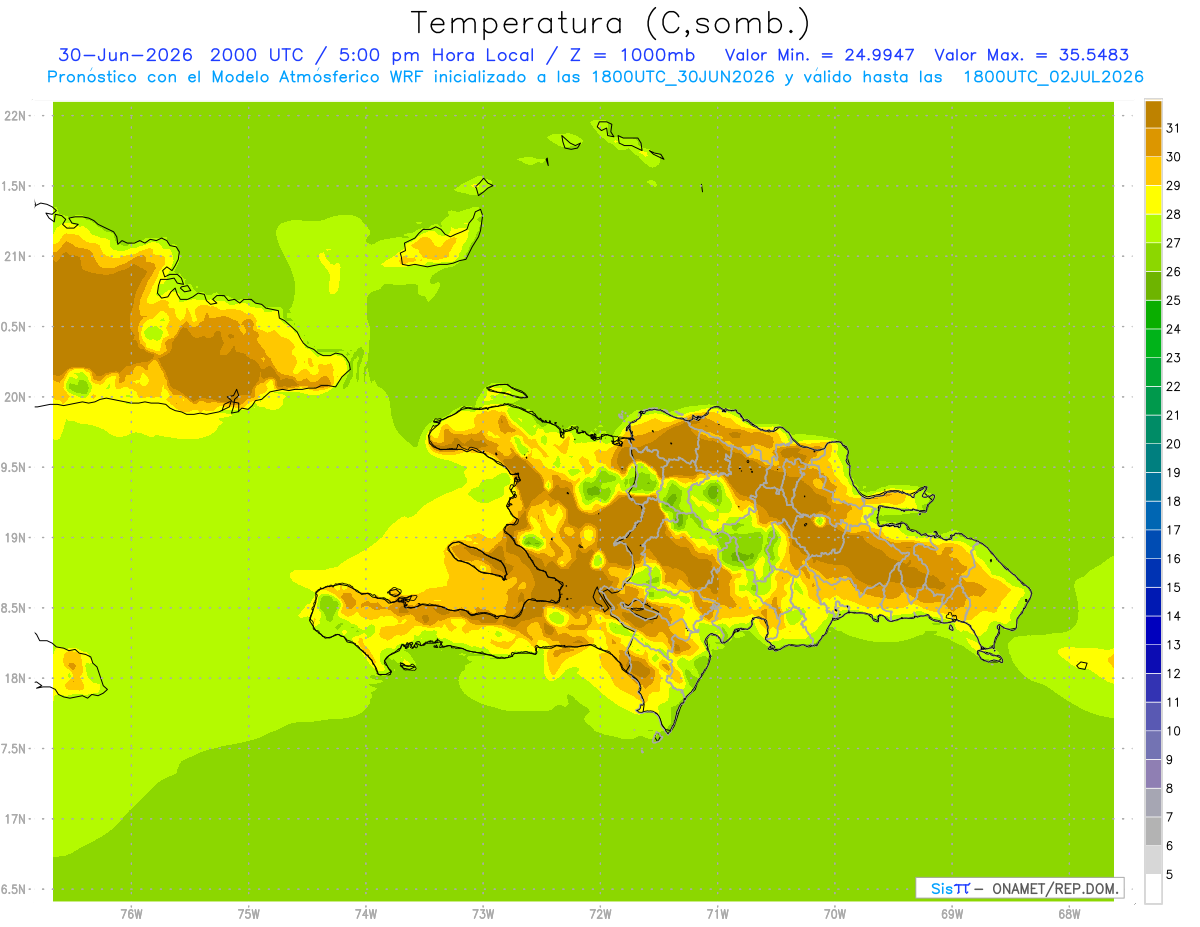Click 'Valor Max. = 35.5483' readout

coord(1031,55)
